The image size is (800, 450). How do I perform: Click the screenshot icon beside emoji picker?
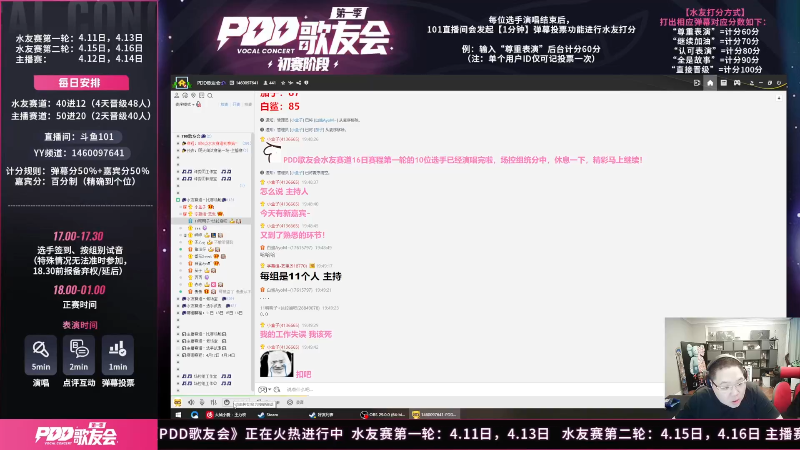(x=277, y=389)
